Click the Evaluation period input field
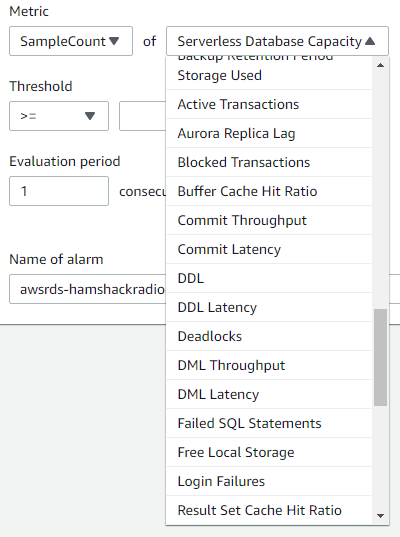Image resolution: width=400 pixels, height=537 pixels. [59, 191]
